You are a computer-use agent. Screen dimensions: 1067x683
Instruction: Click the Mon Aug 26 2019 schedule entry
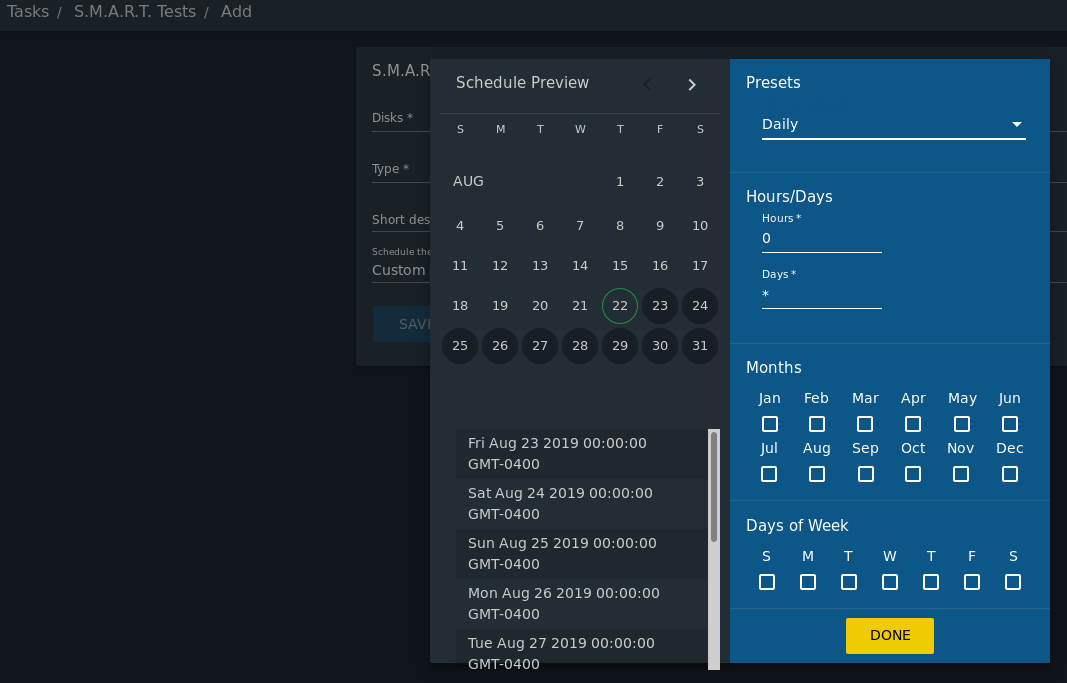pos(582,603)
